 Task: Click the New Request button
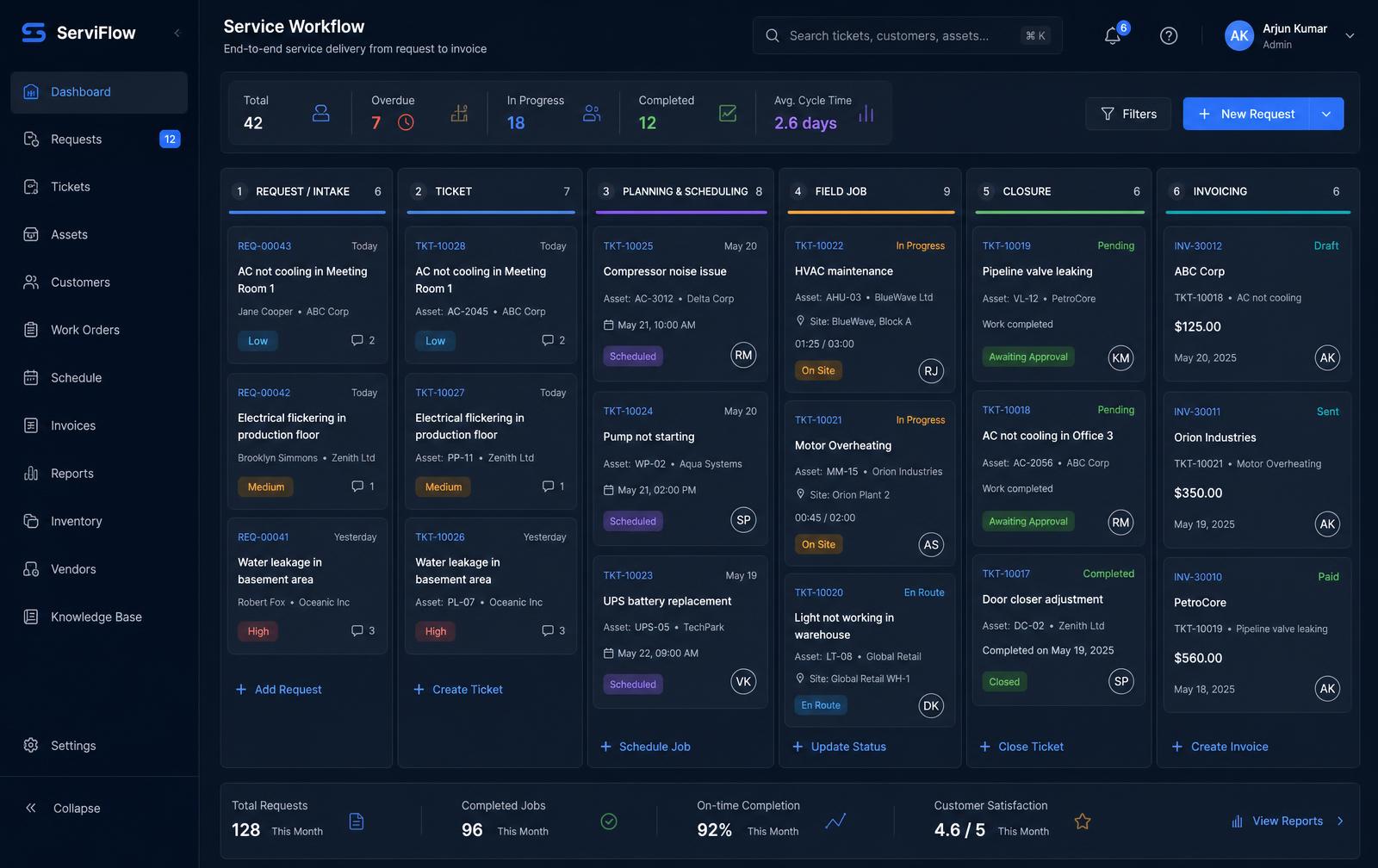coord(1246,114)
